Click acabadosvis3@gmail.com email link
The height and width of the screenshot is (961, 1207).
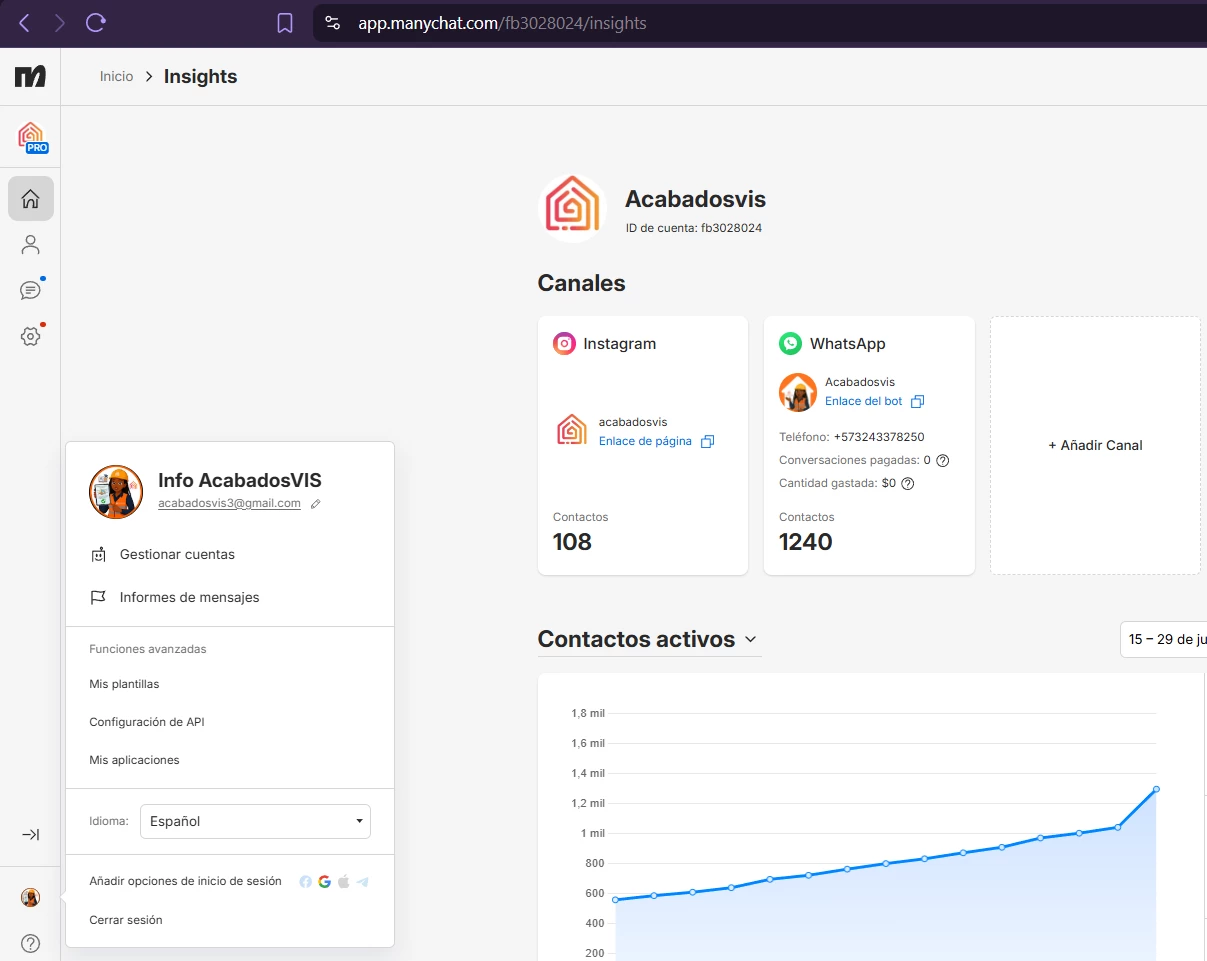tap(229, 504)
